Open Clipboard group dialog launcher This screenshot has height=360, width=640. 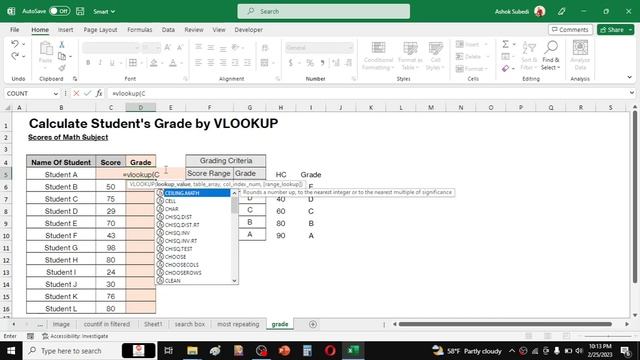click(x=75, y=78)
